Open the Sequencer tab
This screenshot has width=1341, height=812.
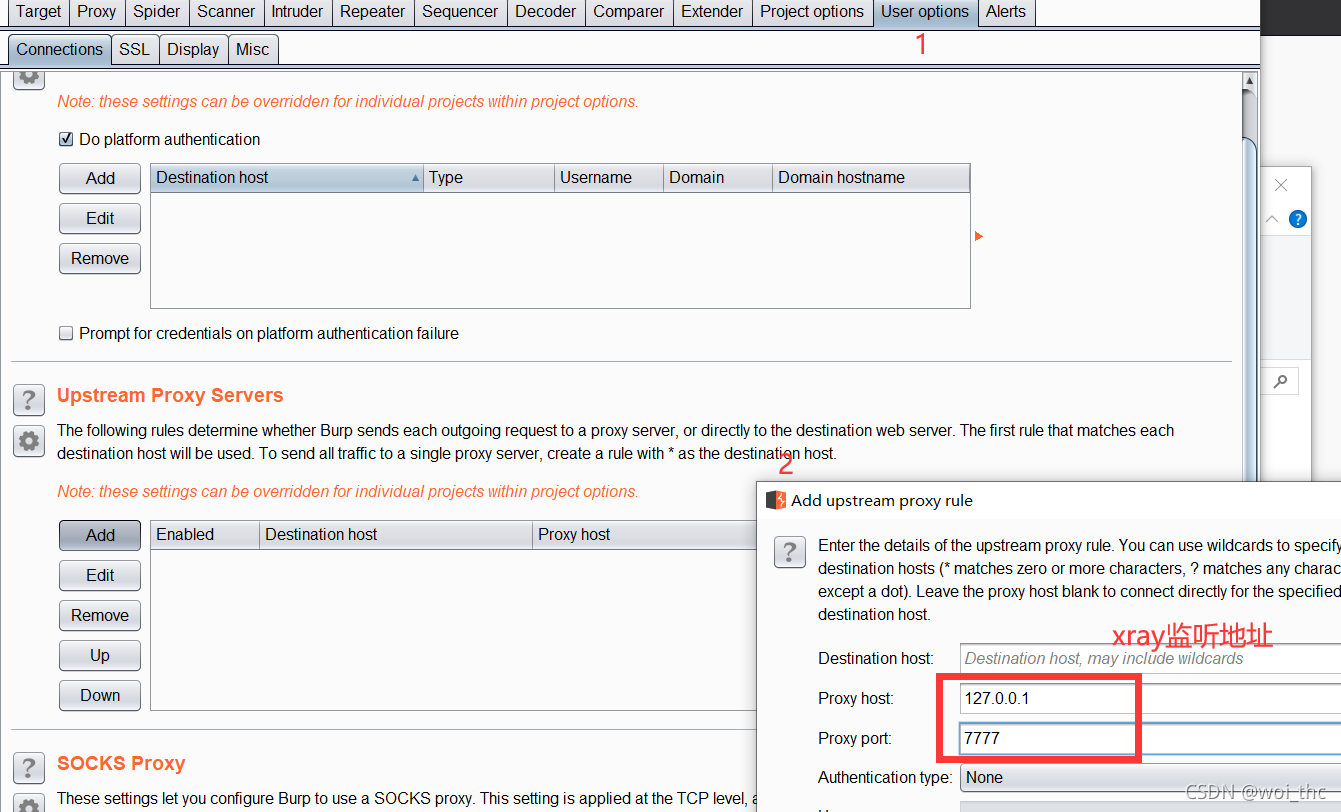[x=460, y=12]
